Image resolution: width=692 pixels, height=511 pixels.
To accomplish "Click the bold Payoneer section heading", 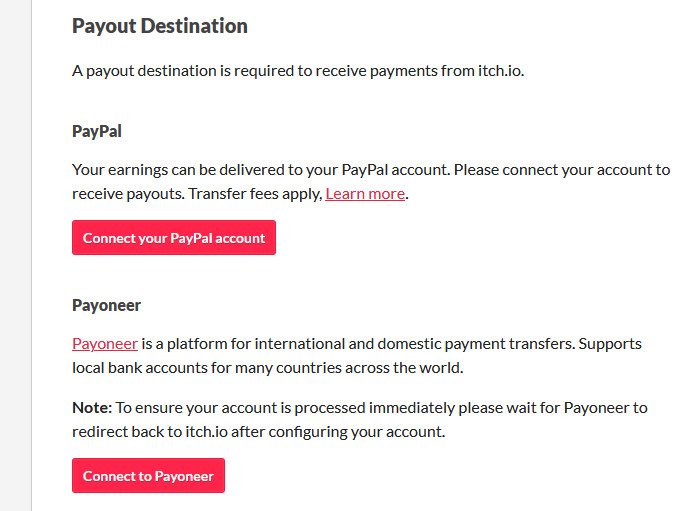I will click(107, 305).
